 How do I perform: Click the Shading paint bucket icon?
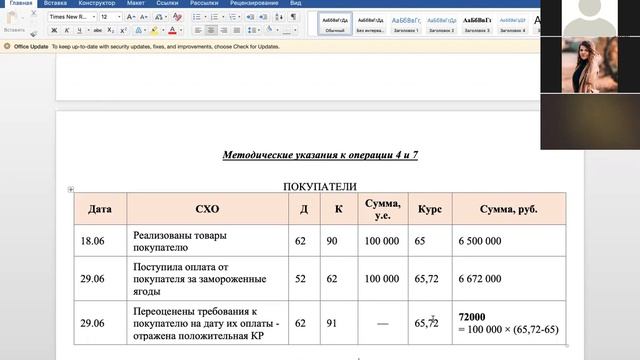[269, 29]
